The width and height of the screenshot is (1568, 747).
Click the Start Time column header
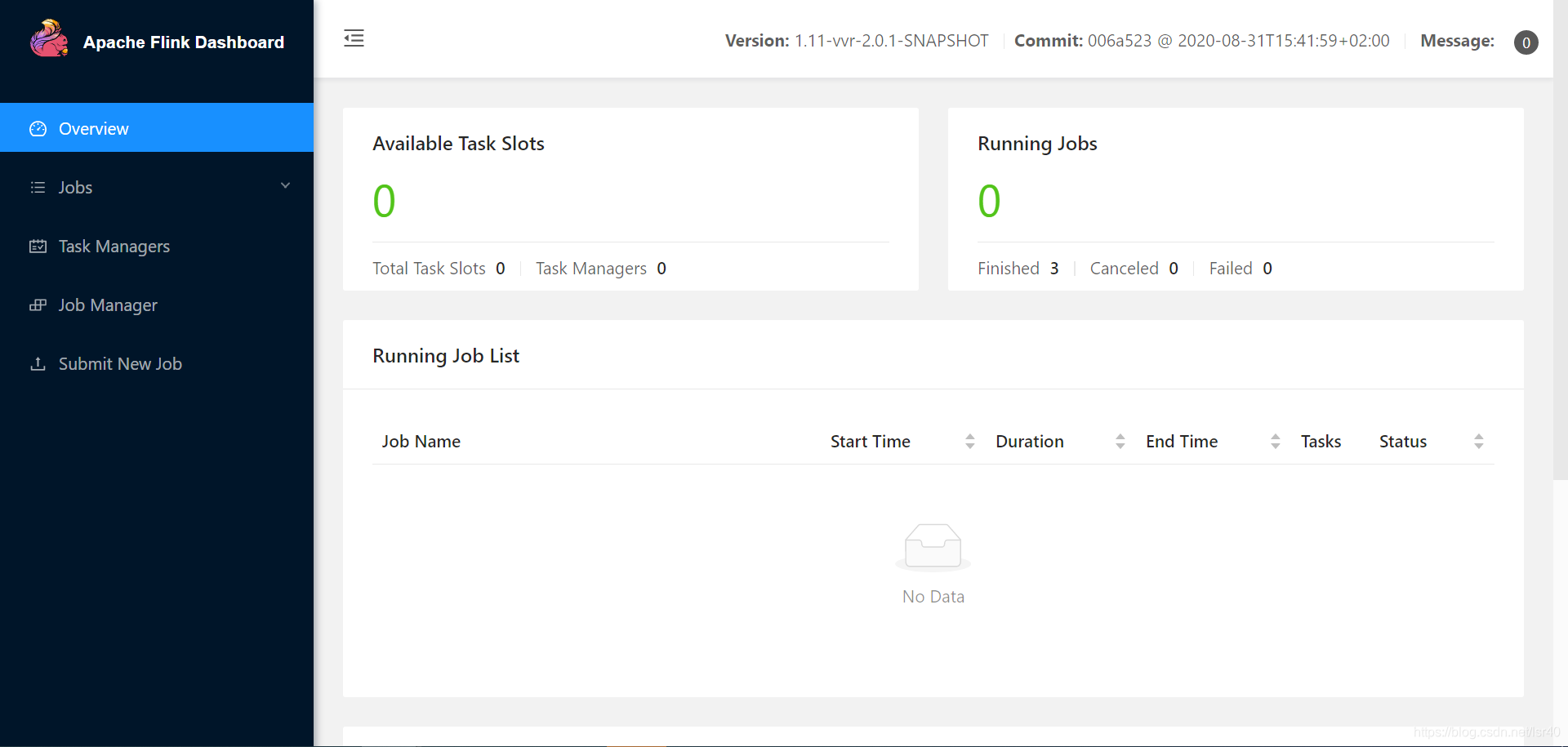click(x=871, y=442)
